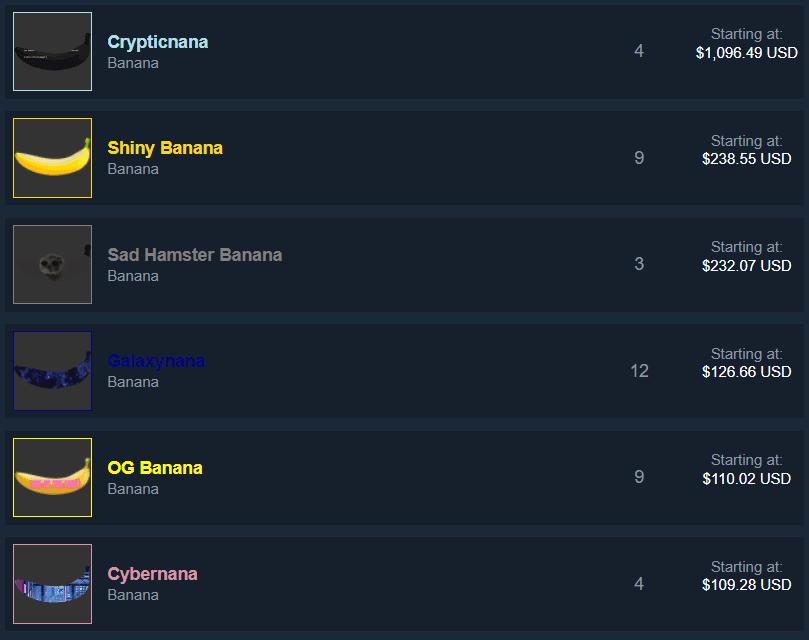Click the quantity 9 next to OG Banana
Screen dimensions: 809x640
coord(639,477)
